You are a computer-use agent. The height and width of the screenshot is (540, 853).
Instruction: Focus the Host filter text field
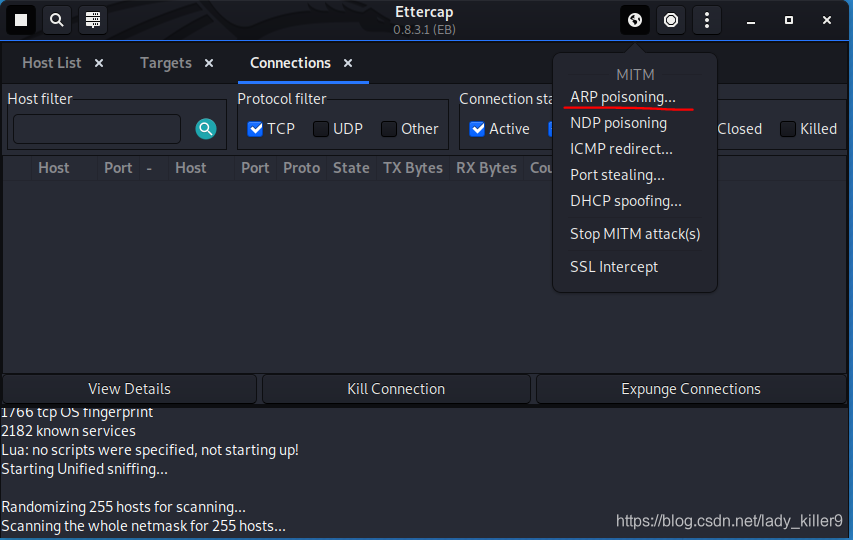click(97, 129)
